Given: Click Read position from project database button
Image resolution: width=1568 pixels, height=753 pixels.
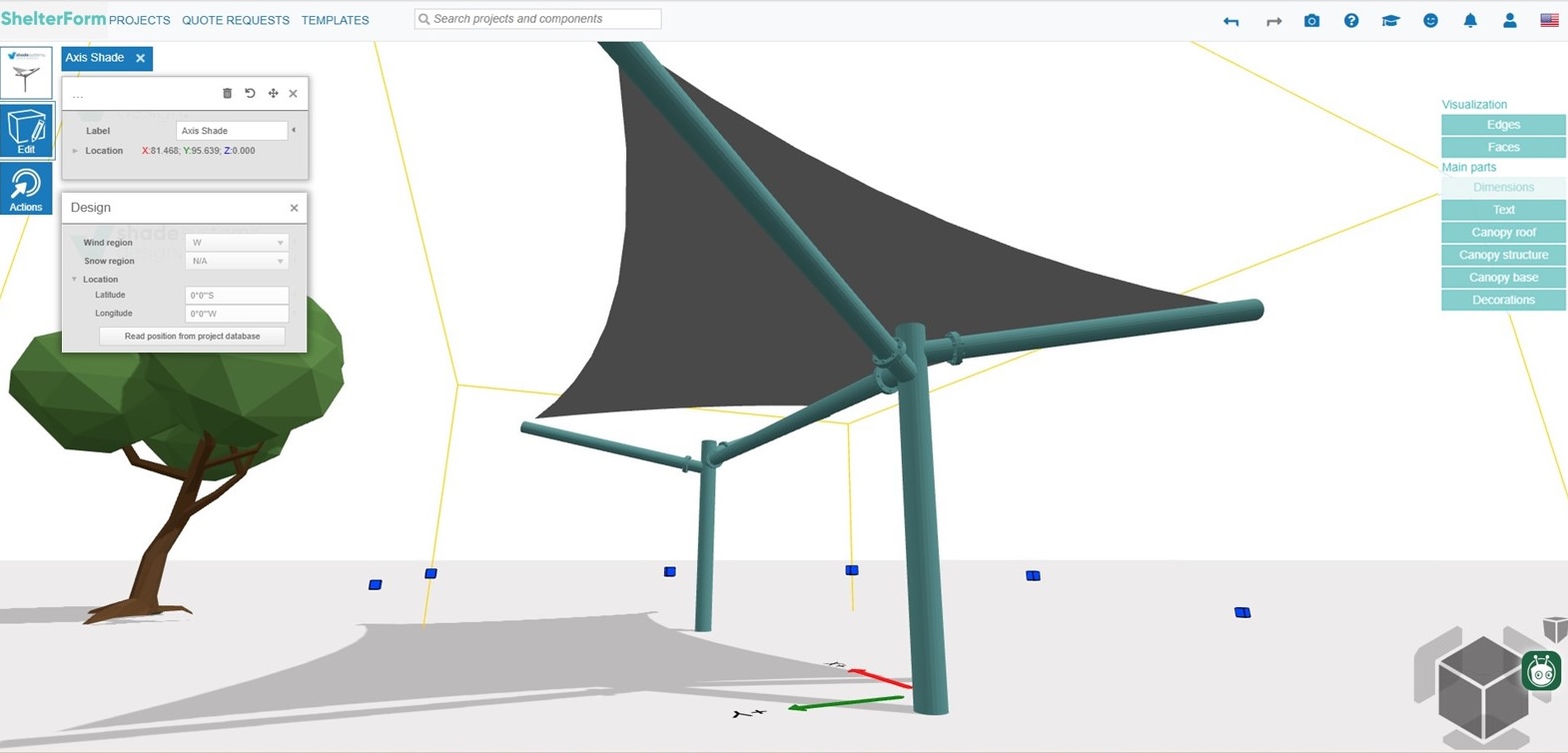Looking at the screenshot, I should (192, 337).
